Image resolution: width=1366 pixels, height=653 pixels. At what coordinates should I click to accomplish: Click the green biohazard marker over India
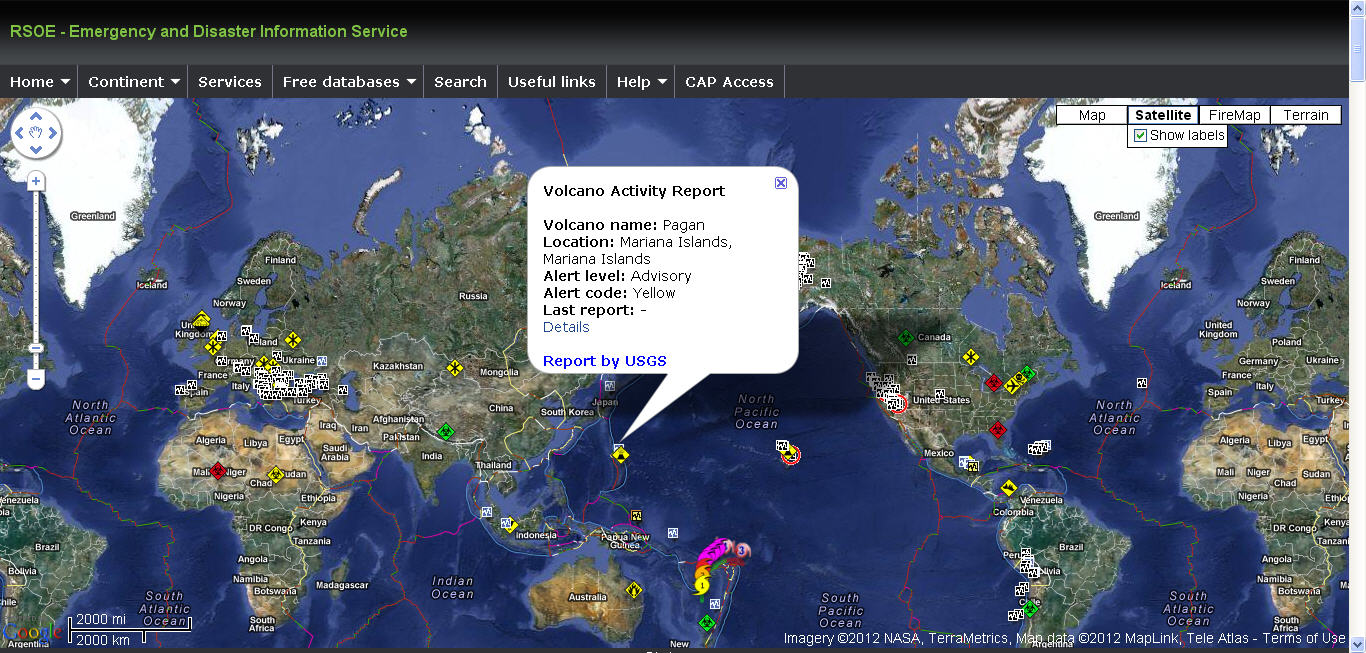click(446, 432)
